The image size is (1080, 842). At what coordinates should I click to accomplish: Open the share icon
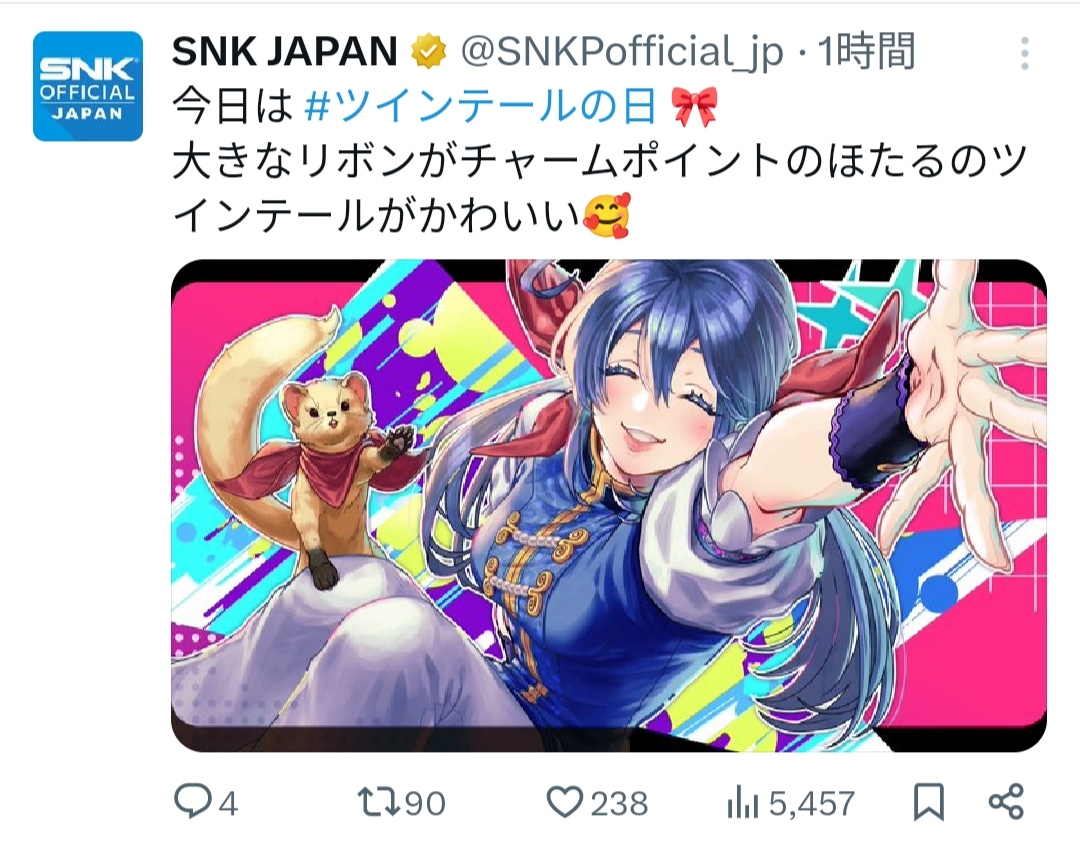click(x=1006, y=801)
